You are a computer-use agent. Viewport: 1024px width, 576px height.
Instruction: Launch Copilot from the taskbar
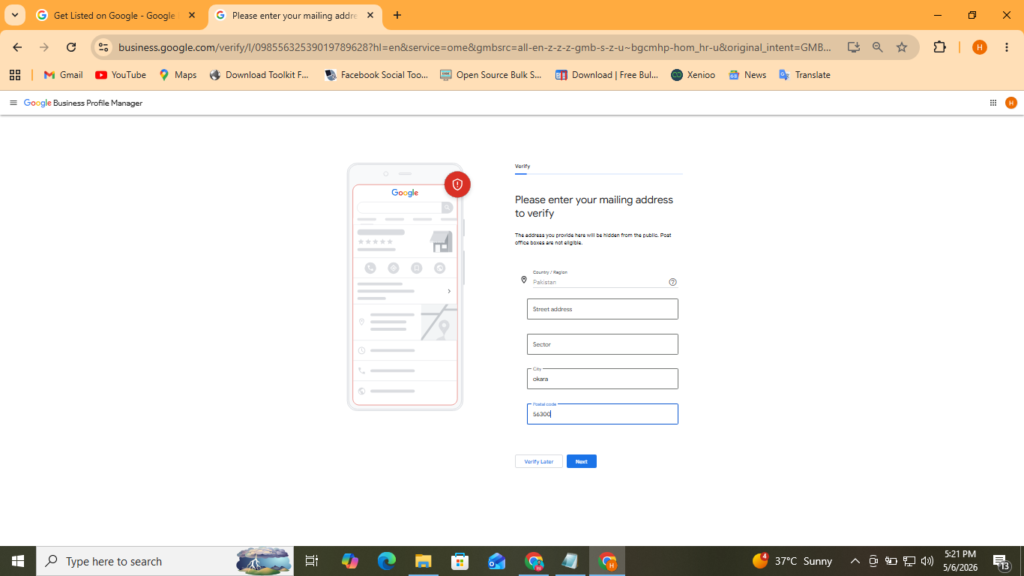point(349,561)
